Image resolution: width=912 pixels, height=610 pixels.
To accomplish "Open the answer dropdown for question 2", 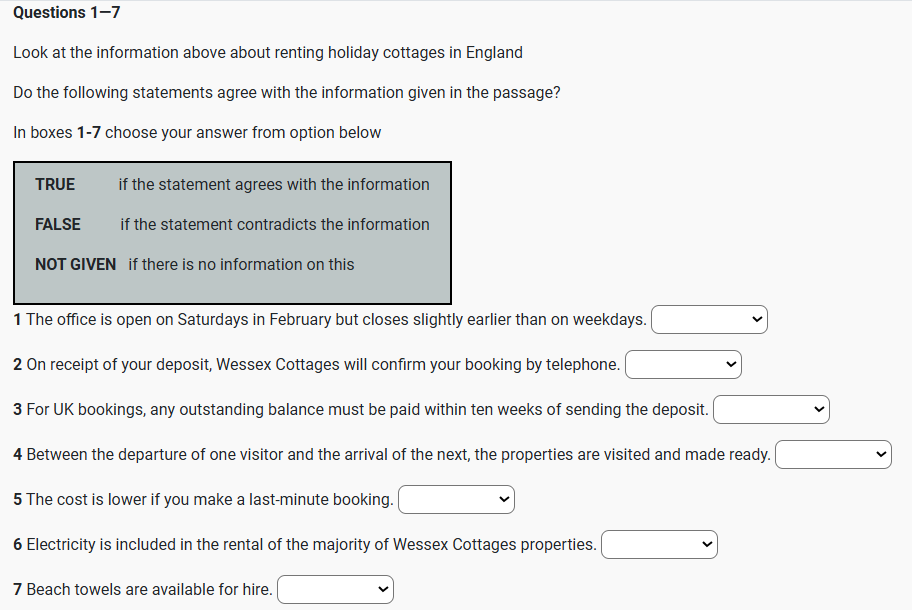I will click(683, 365).
